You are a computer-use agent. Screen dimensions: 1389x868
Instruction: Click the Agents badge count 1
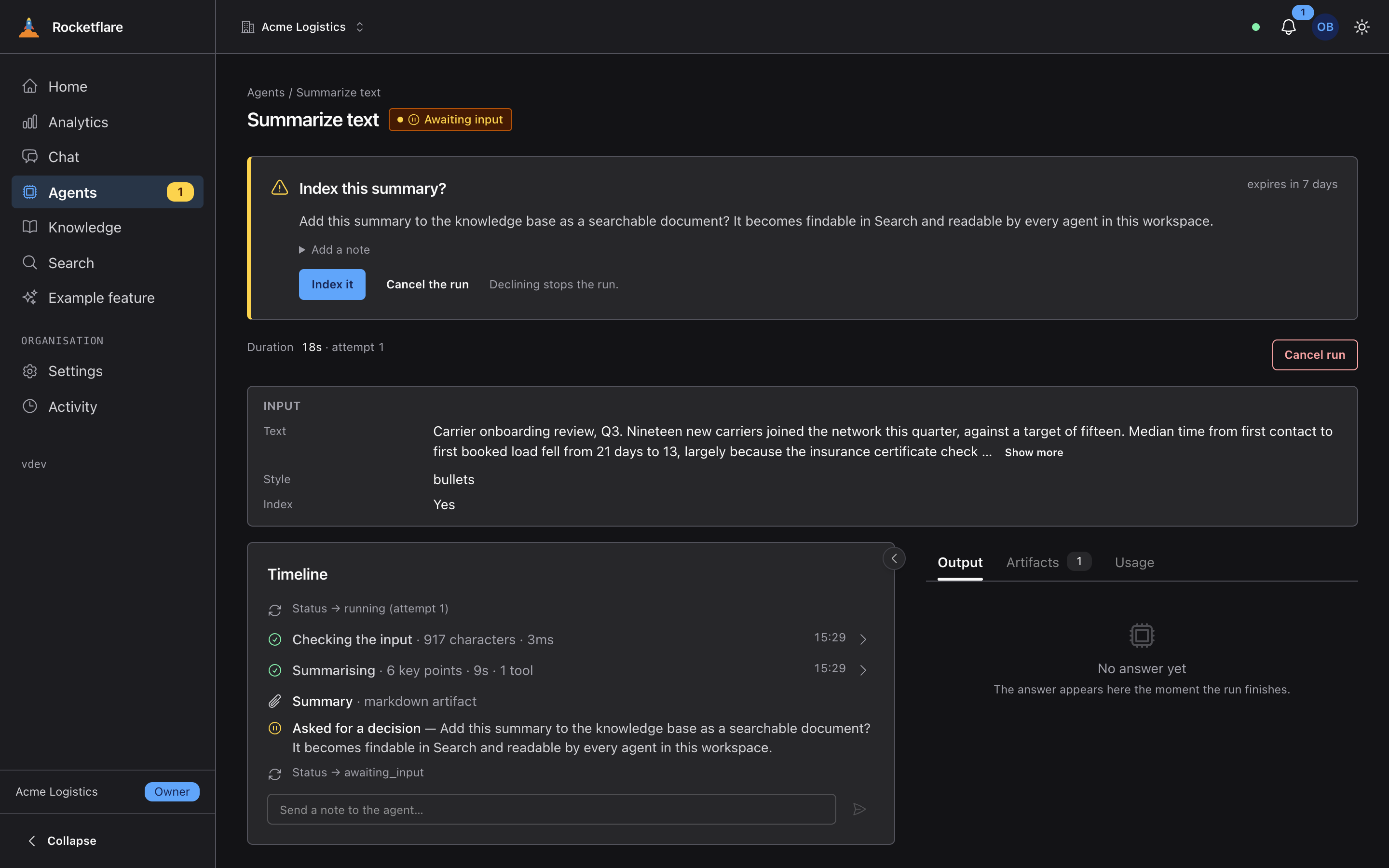(180, 192)
